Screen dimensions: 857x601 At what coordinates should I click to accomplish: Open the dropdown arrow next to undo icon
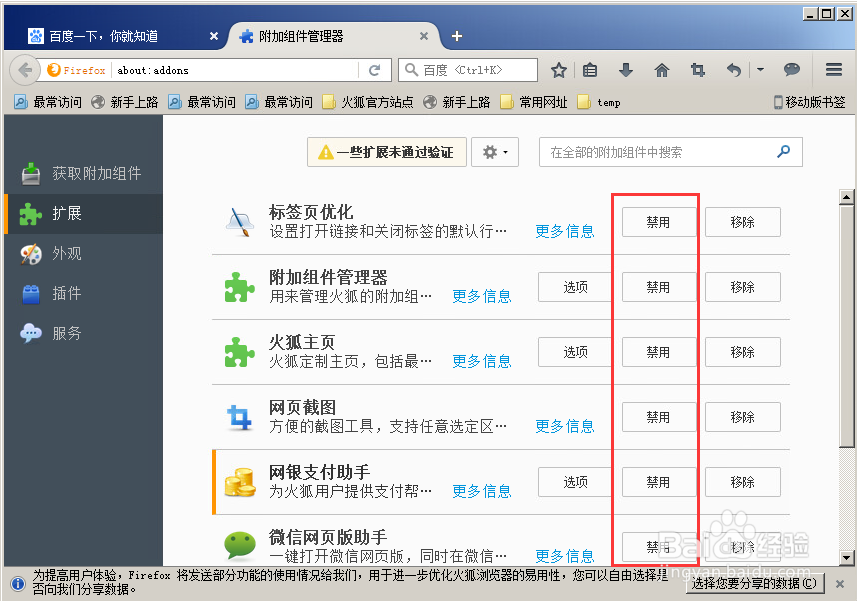tap(760, 70)
